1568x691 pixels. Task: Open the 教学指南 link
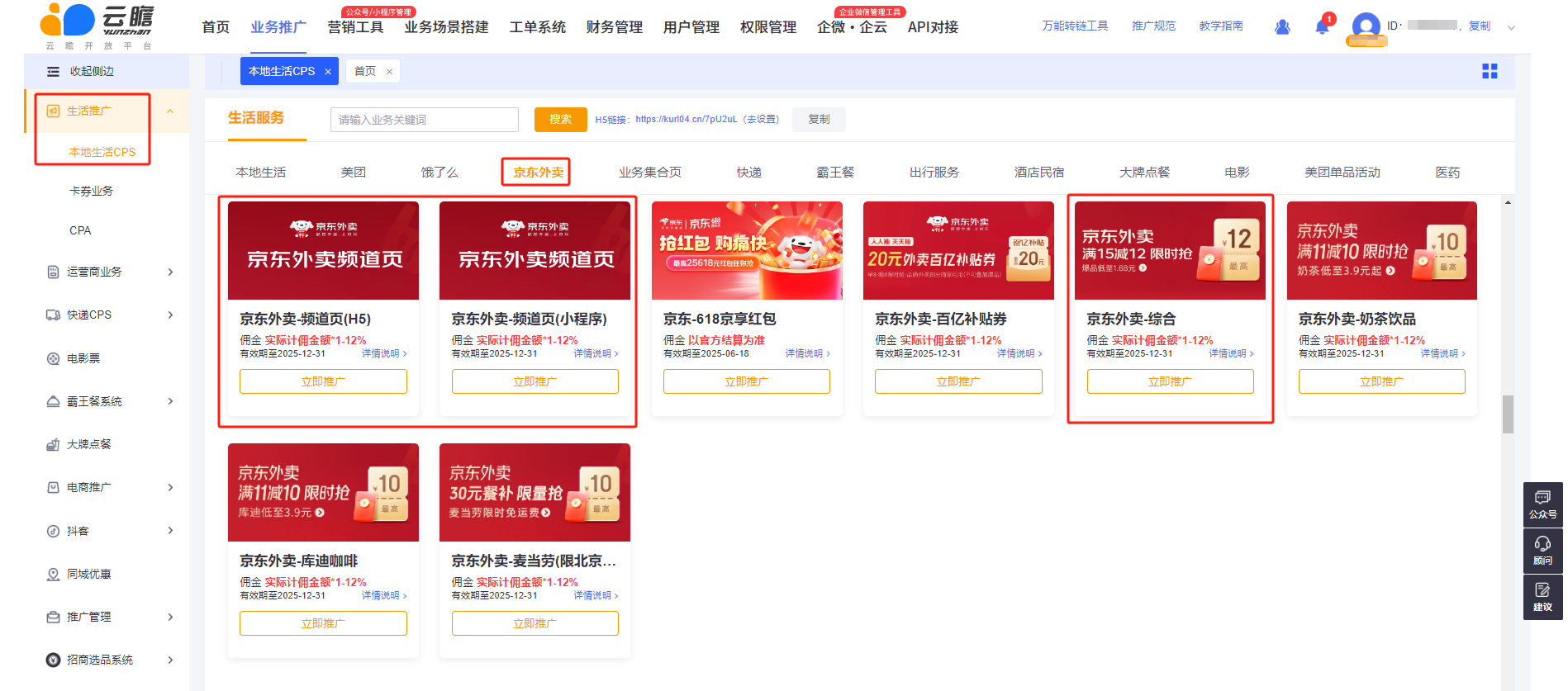1221,26
